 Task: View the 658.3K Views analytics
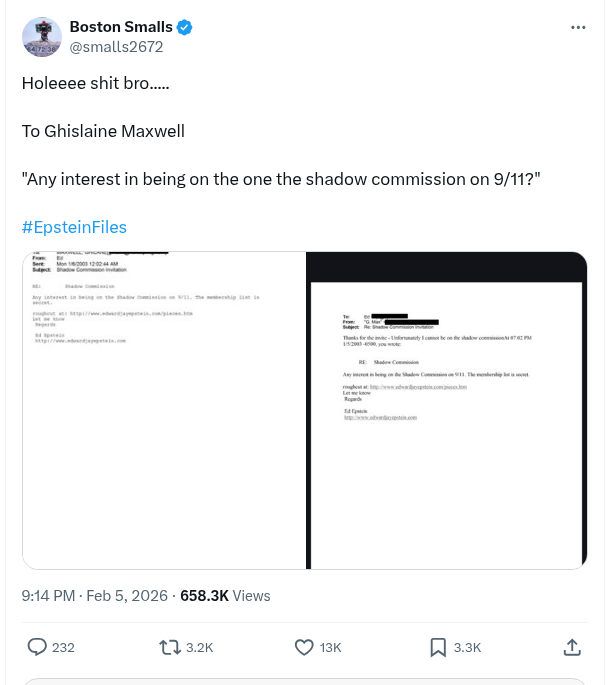point(225,595)
